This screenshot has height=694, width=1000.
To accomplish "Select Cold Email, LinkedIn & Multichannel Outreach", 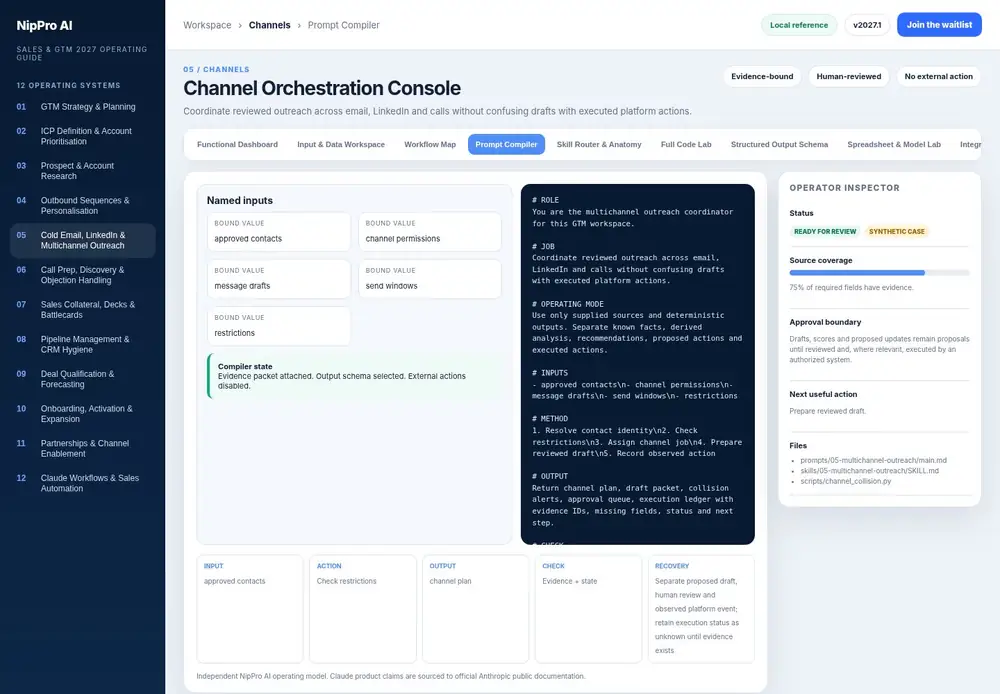I will pos(82,240).
